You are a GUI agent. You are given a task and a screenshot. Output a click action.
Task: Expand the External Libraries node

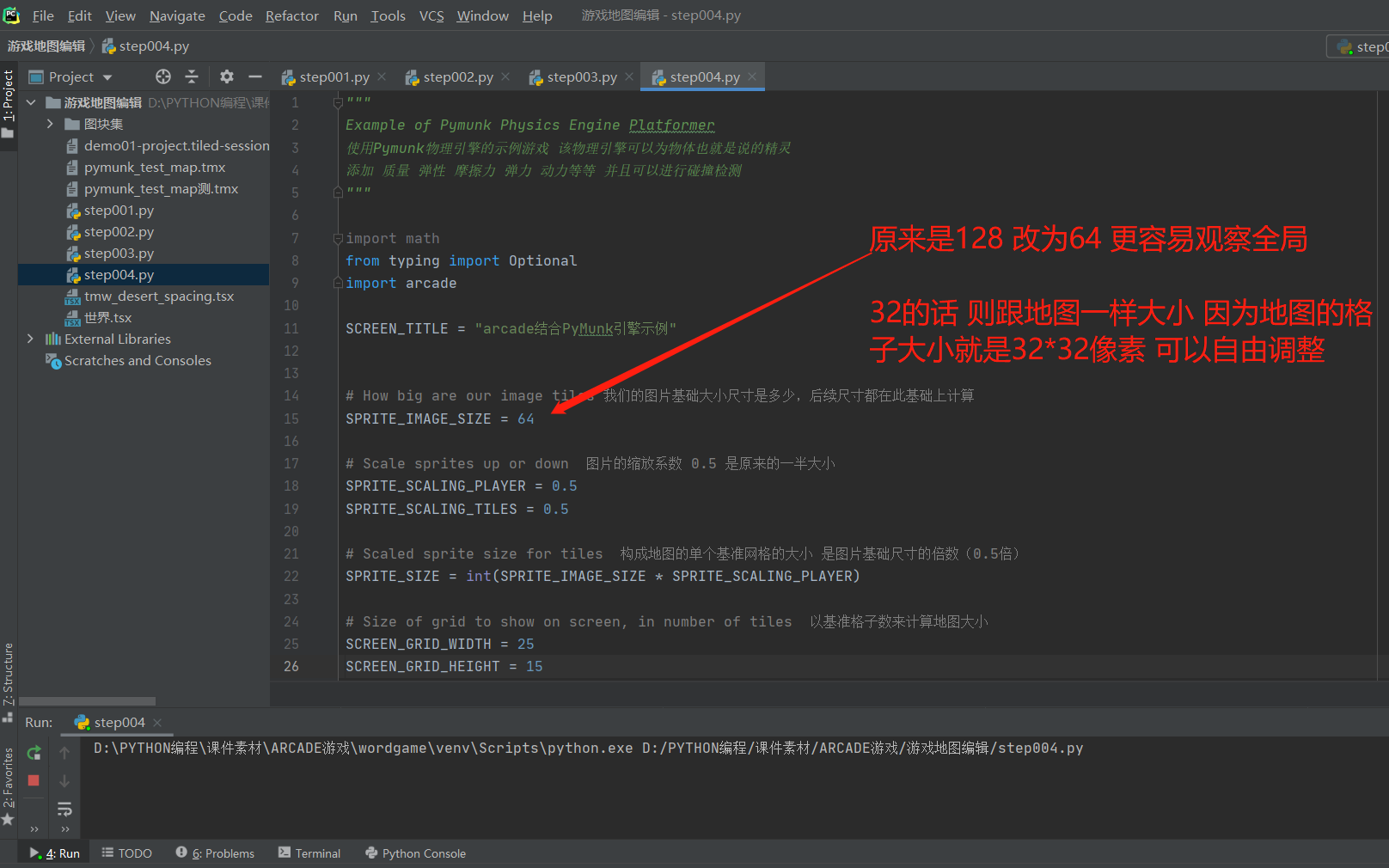pos(31,339)
